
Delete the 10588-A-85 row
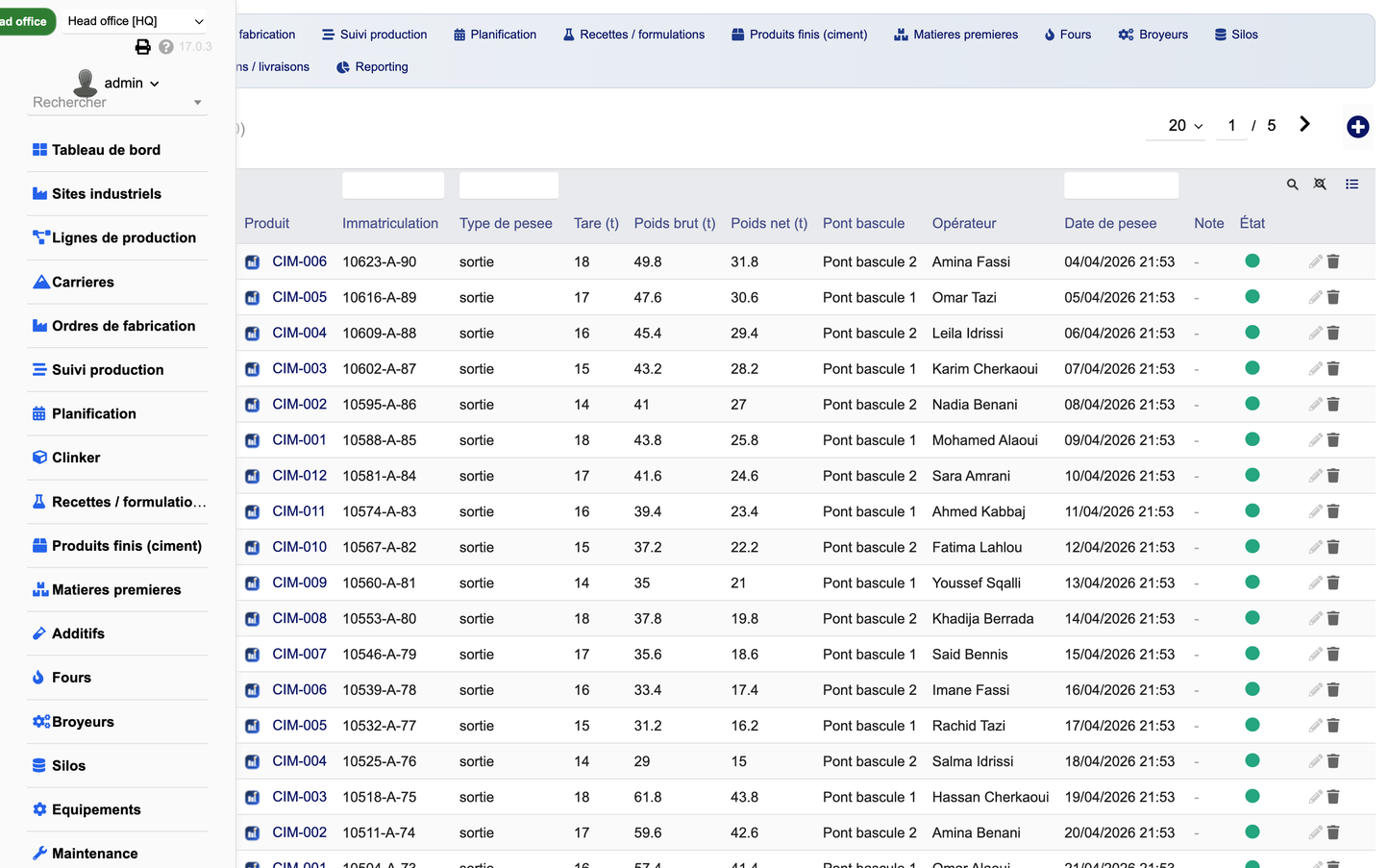pos(1333,439)
